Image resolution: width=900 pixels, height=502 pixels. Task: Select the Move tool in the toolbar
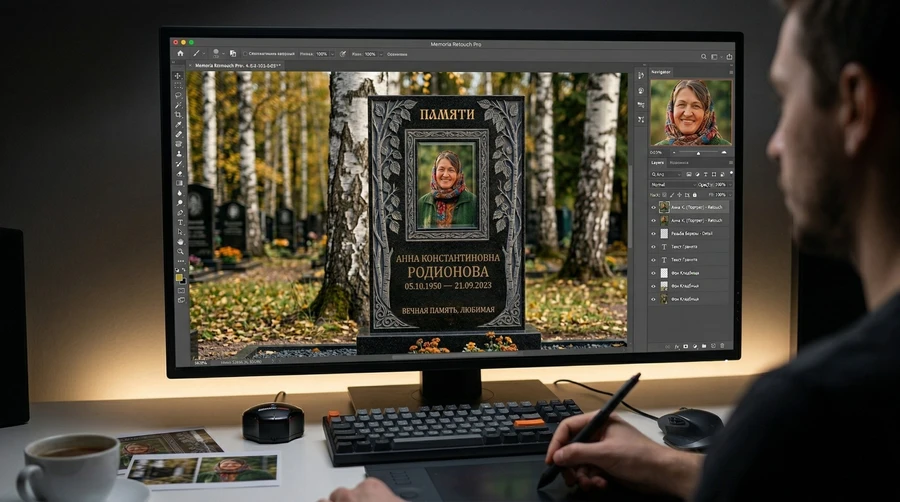pyautogui.click(x=178, y=76)
